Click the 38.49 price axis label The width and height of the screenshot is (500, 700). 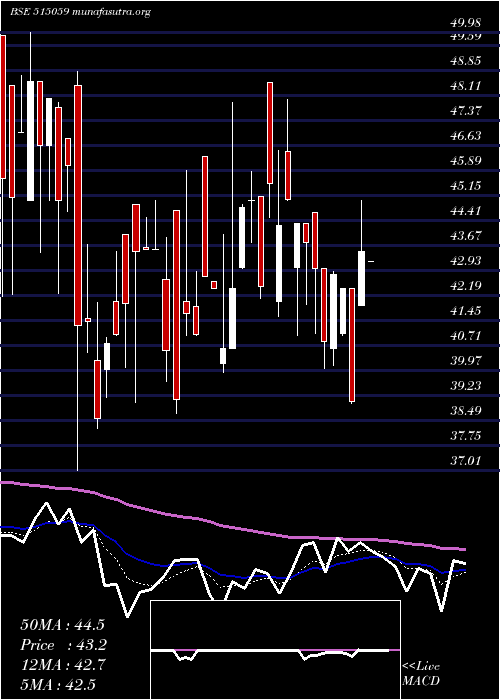467,411
